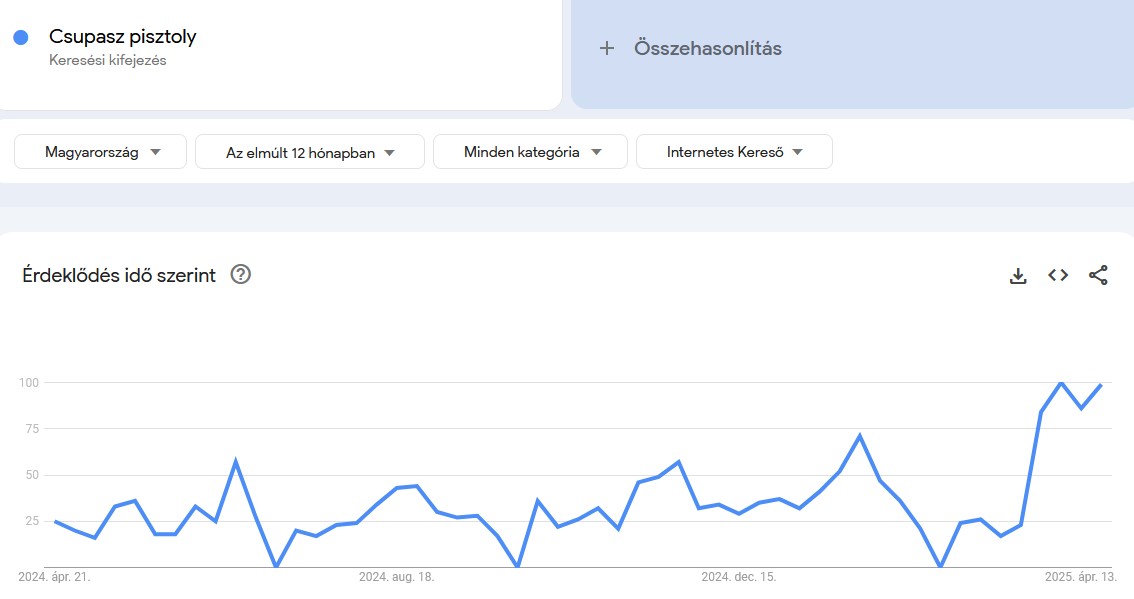The image size is (1134, 599).
Task: Click the chart's peak at 100
Action: coord(1061,383)
